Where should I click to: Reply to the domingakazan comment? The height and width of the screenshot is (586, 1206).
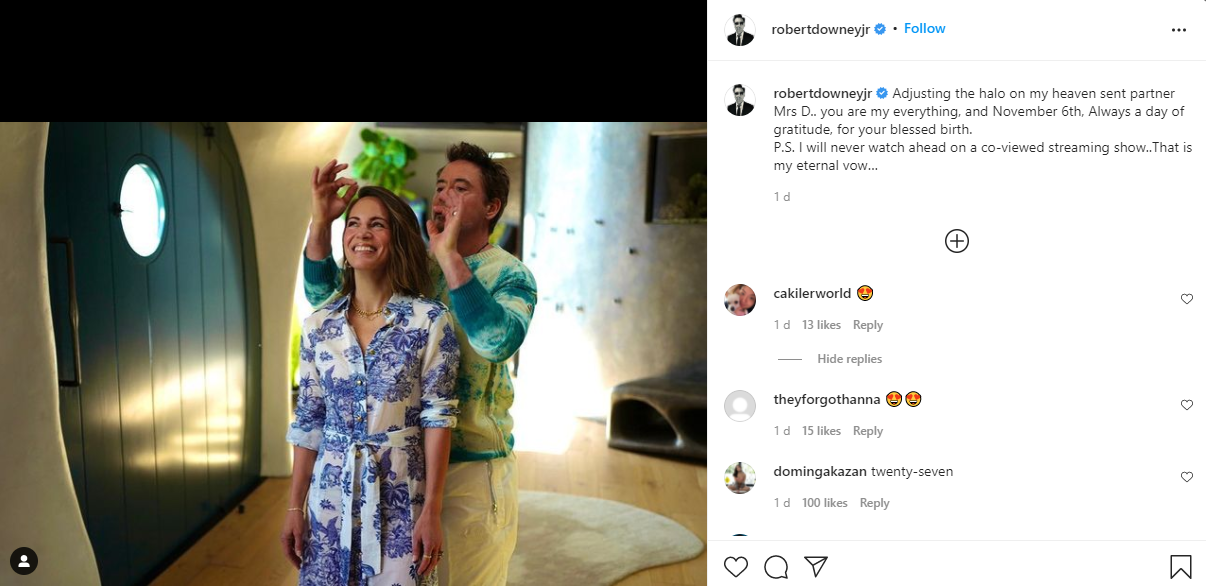click(x=874, y=503)
